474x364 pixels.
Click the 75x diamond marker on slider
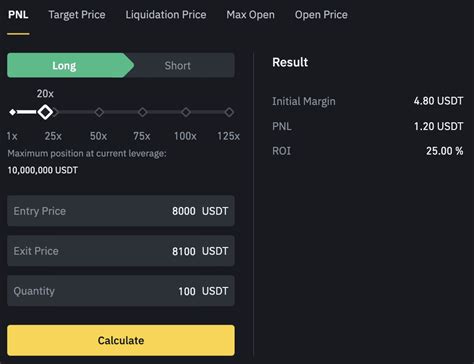142,112
